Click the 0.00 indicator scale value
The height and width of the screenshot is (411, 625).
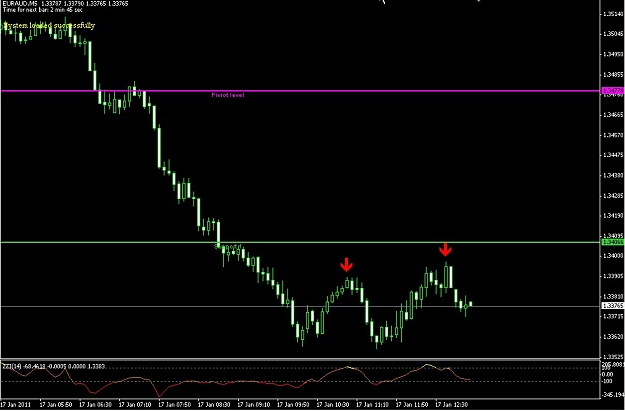coord(608,374)
